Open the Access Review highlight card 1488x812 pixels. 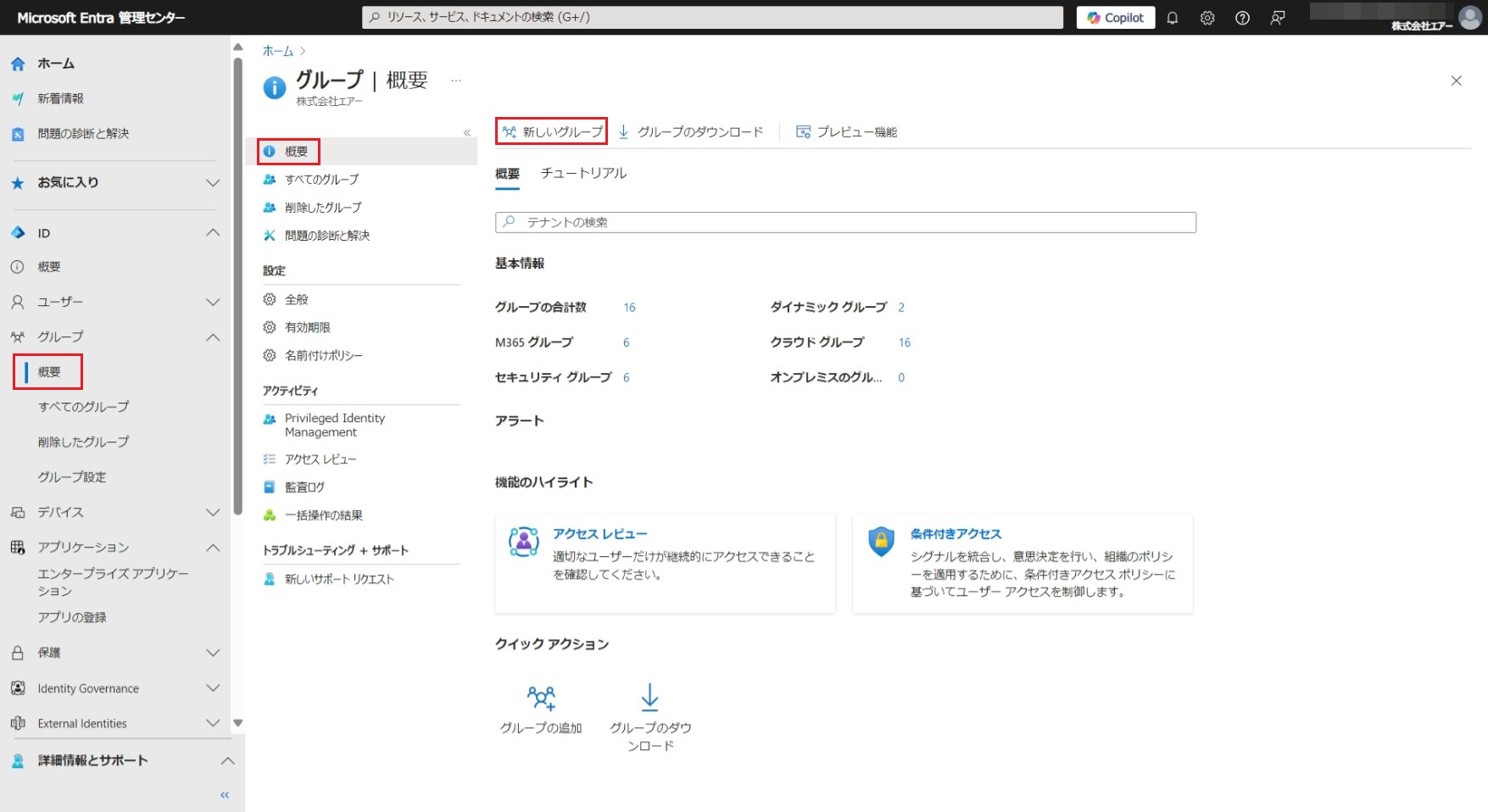click(x=599, y=534)
